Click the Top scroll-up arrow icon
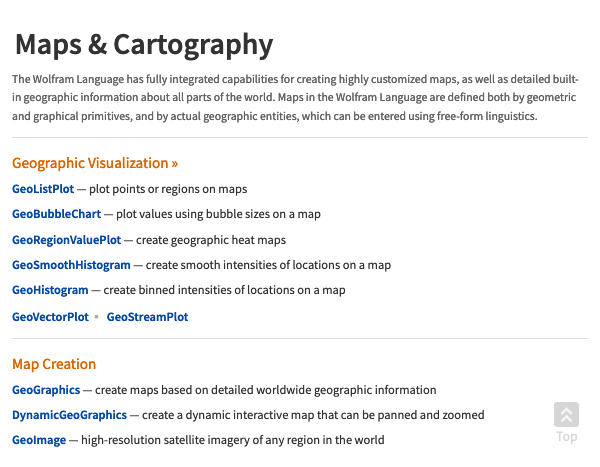The width and height of the screenshot is (600, 467). coord(566,415)
